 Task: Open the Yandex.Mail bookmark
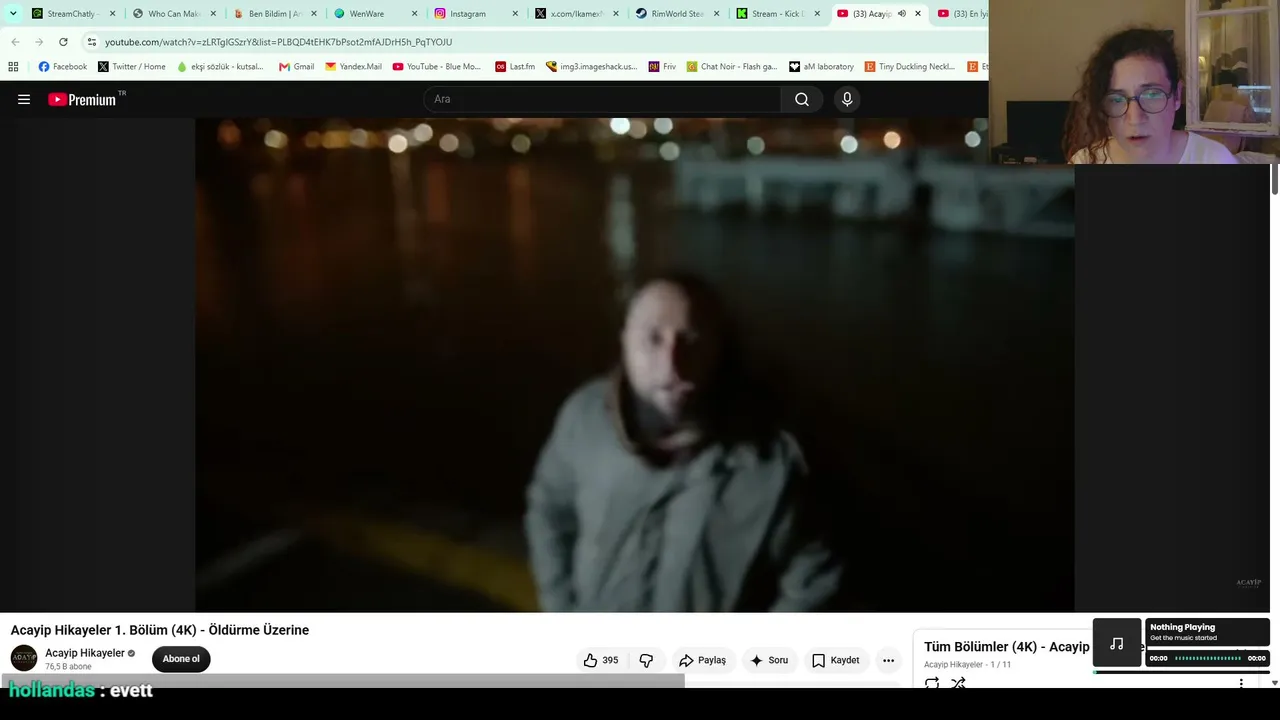(353, 67)
